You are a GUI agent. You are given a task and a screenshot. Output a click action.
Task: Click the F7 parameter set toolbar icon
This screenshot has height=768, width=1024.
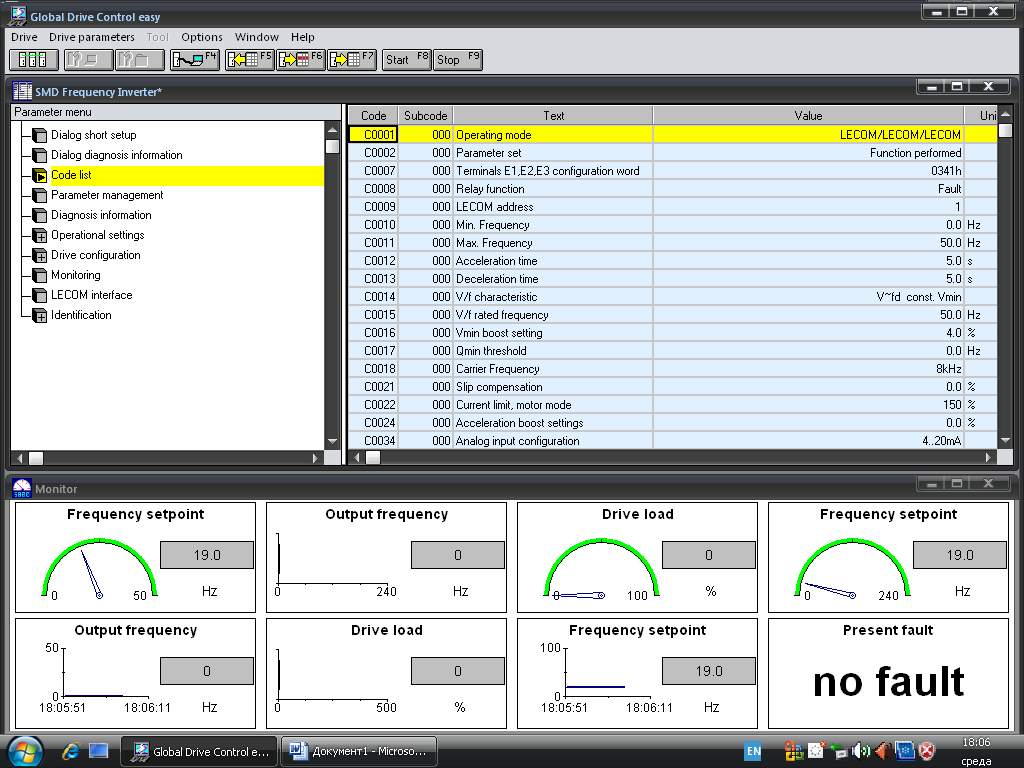tap(352, 59)
